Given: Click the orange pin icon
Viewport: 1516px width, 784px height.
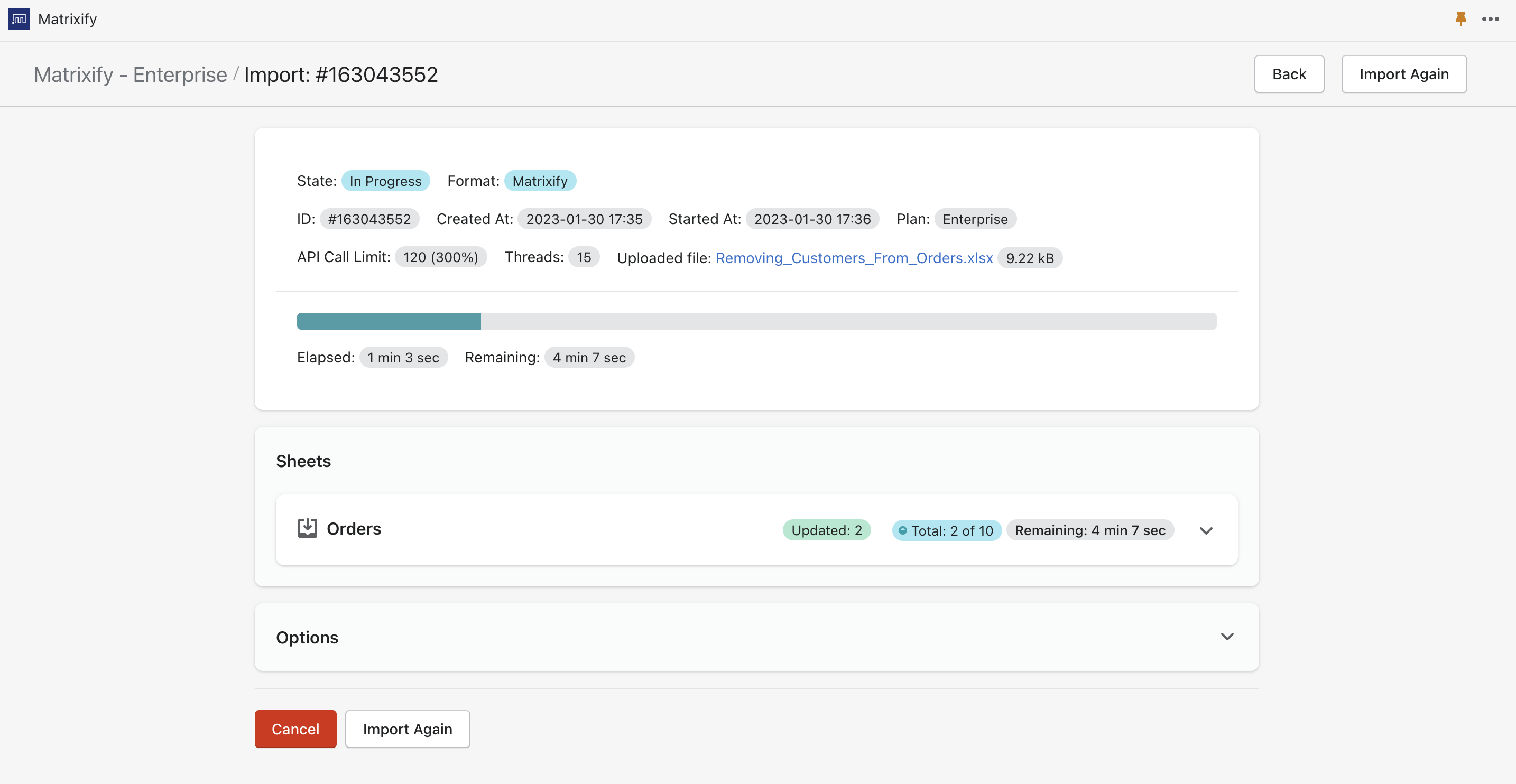Looking at the screenshot, I should [1460, 19].
